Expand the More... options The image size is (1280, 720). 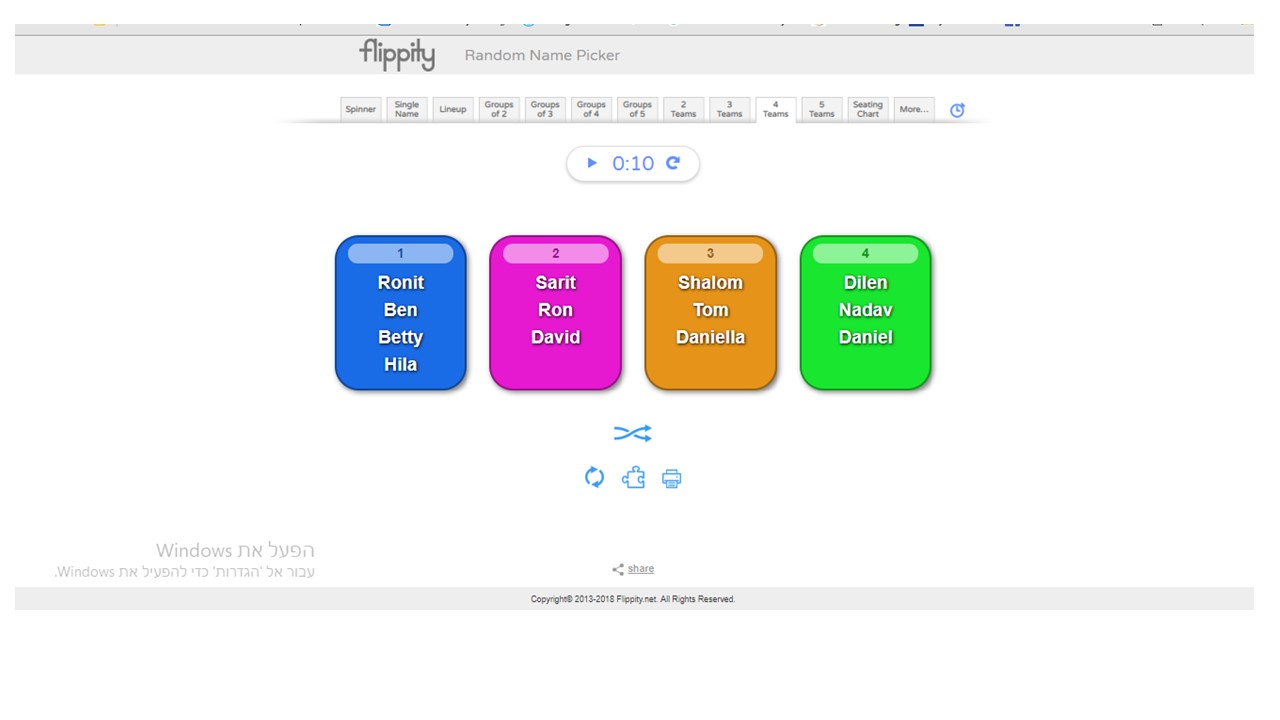point(913,108)
